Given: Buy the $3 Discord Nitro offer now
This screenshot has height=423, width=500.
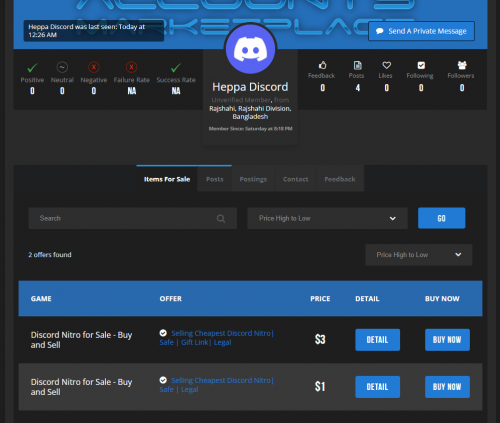Looking at the screenshot, I should point(447,340).
